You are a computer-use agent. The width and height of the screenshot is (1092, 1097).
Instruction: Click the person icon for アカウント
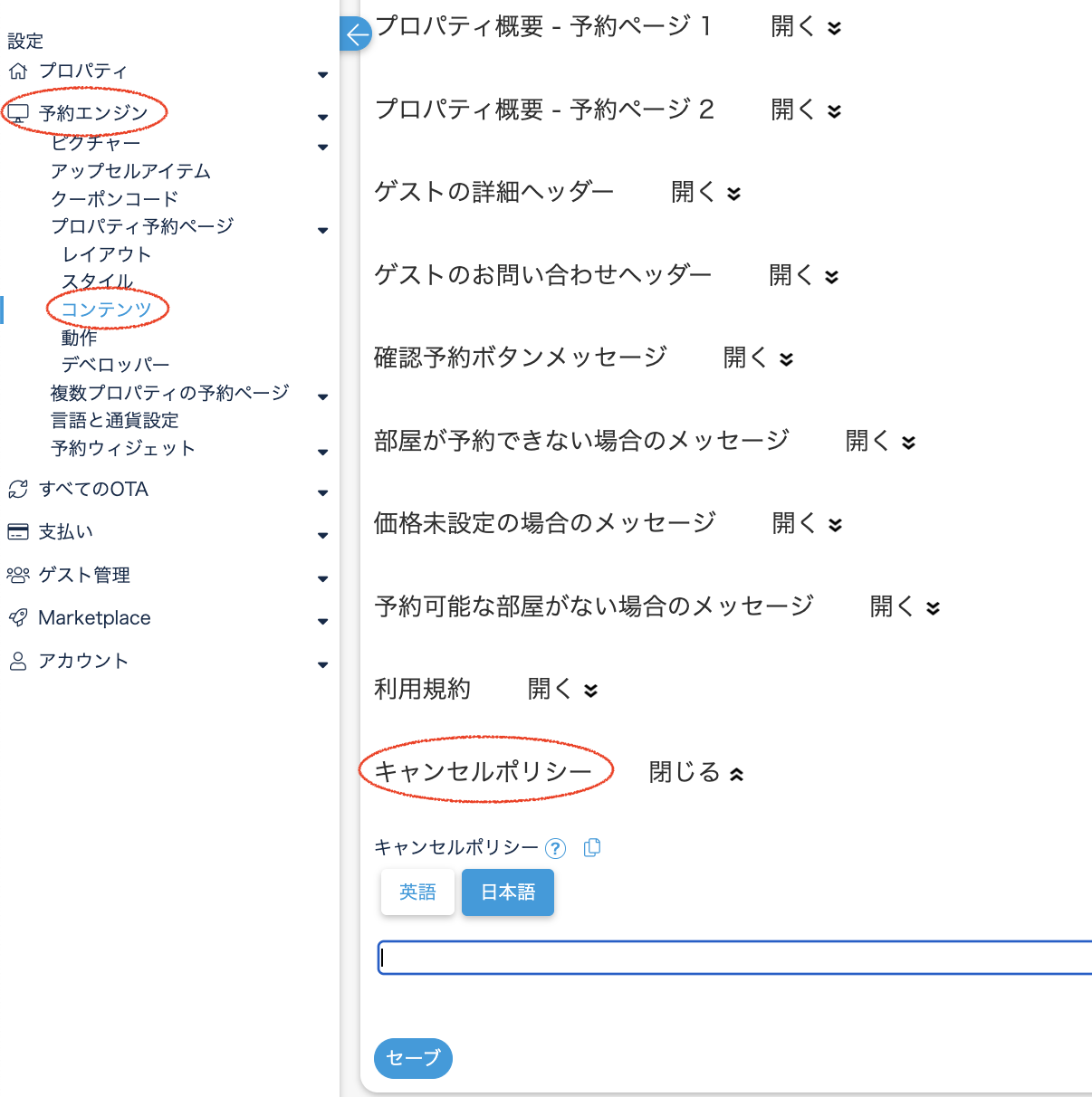[x=18, y=662]
